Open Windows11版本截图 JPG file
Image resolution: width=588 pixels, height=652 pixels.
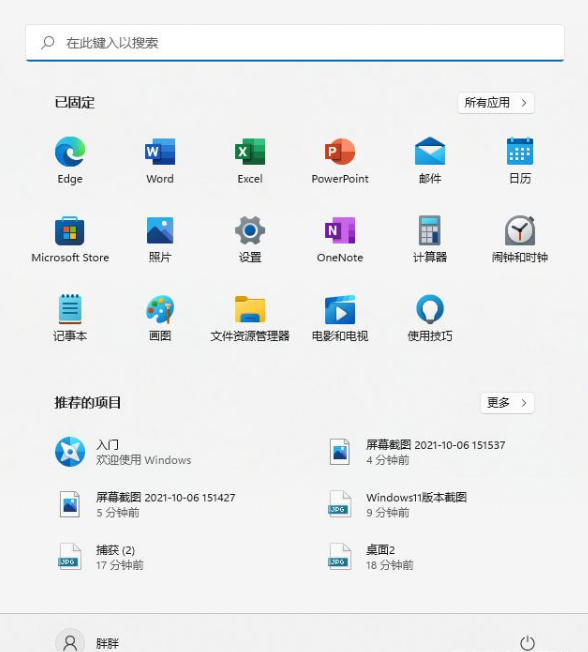click(x=398, y=504)
